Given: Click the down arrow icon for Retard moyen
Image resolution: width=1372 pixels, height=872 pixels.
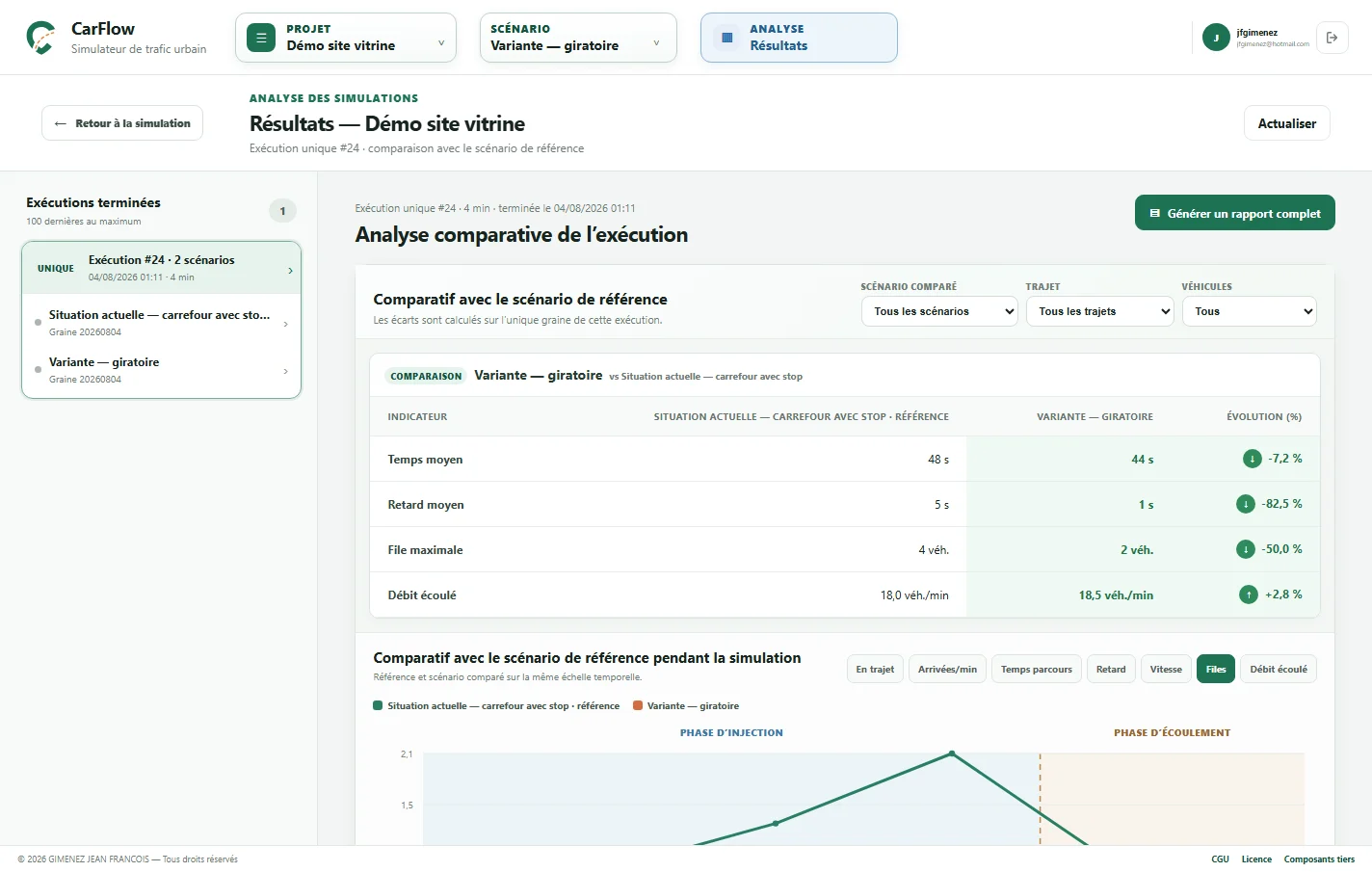Looking at the screenshot, I should pos(1246,504).
